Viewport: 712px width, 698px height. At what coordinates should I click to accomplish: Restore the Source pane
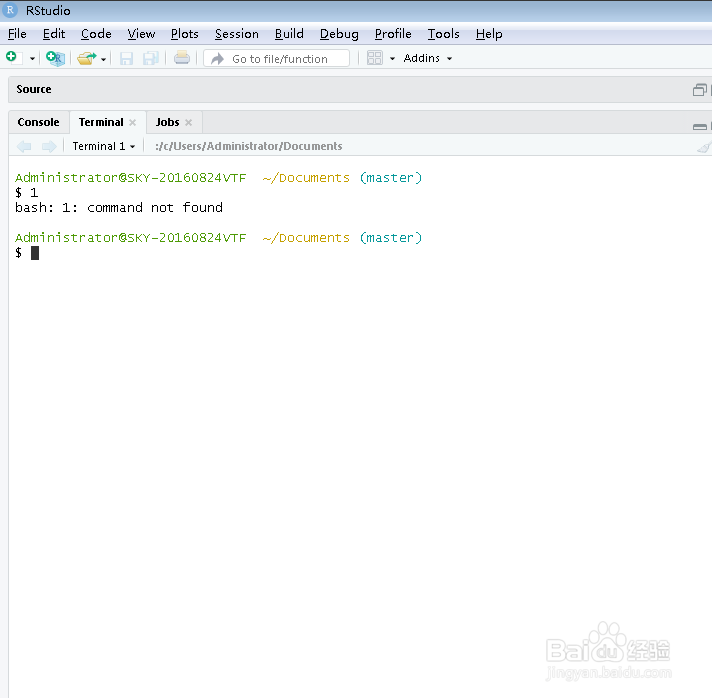699,90
